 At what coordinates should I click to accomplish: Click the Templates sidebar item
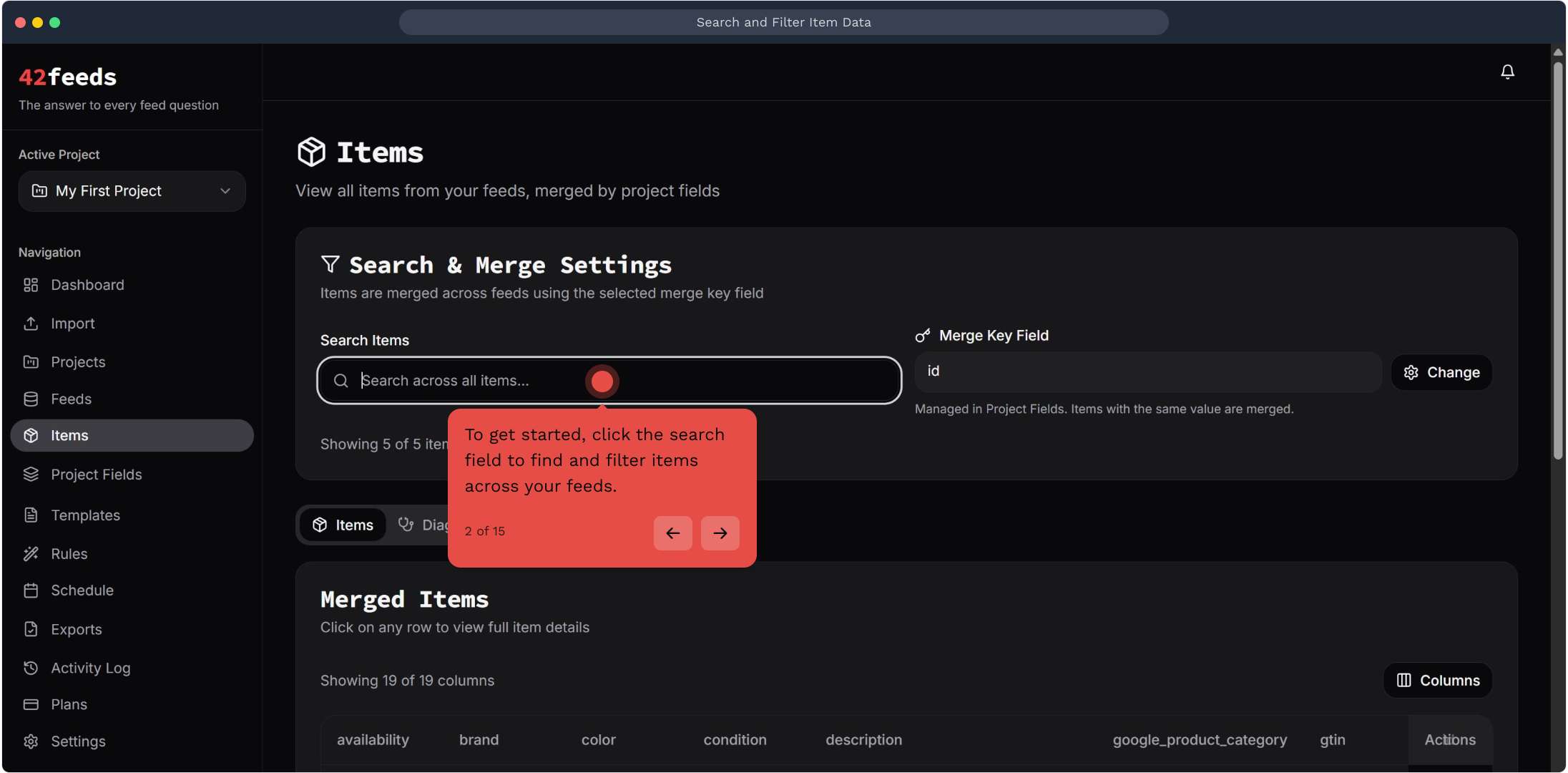pos(84,515)
